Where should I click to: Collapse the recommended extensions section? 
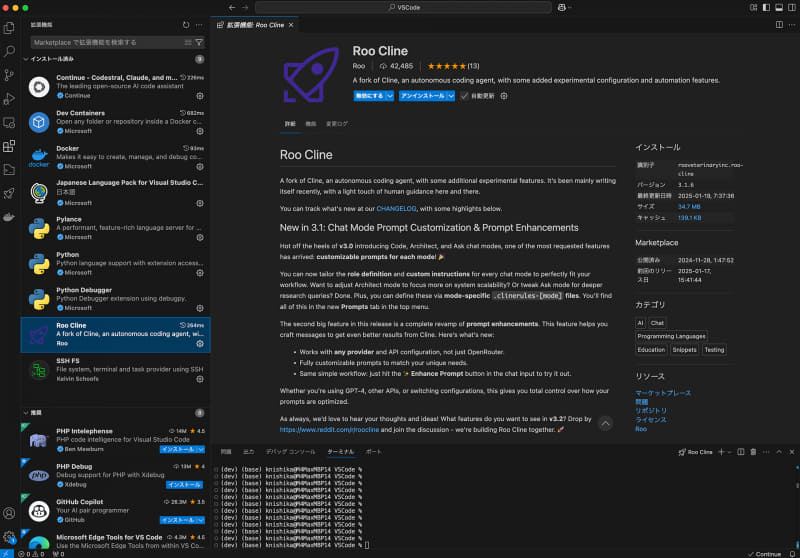click(x=26, y=413)
